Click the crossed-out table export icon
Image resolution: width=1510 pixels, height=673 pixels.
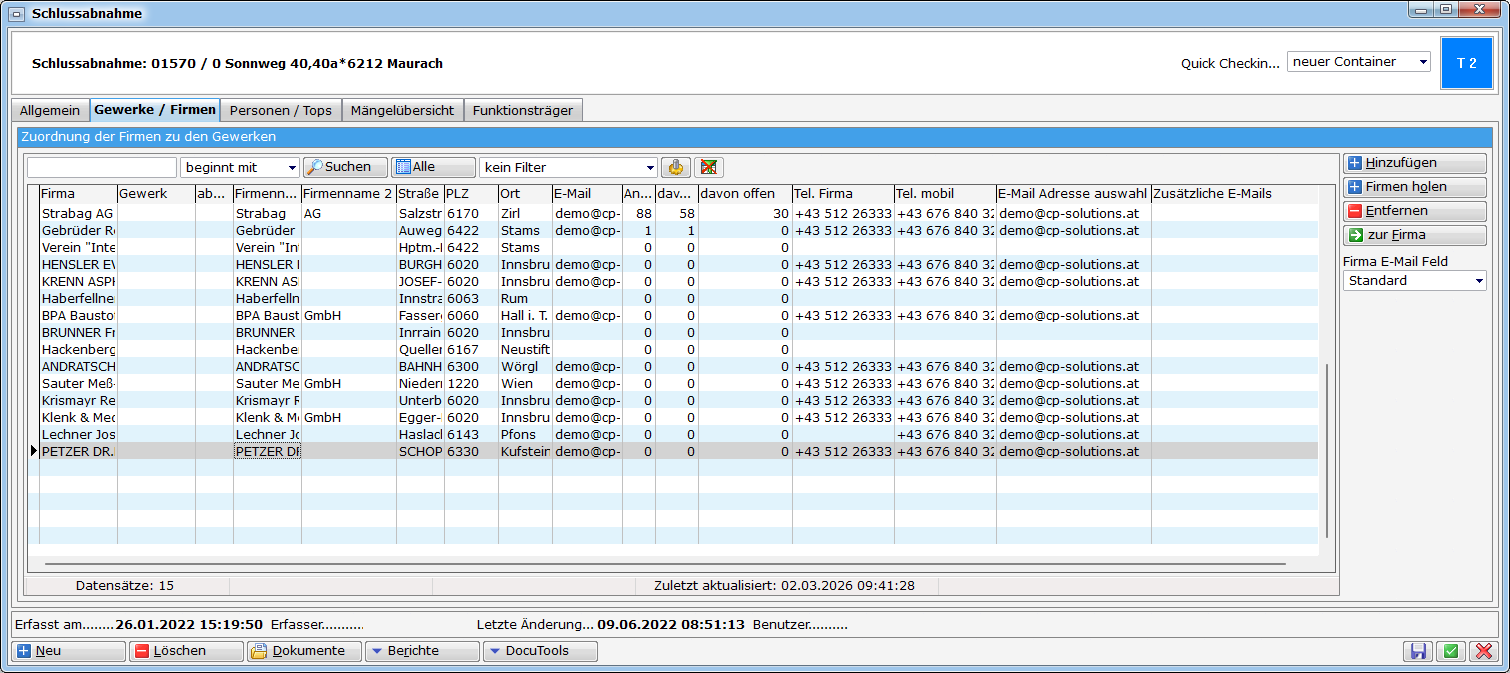click(709, 167)
